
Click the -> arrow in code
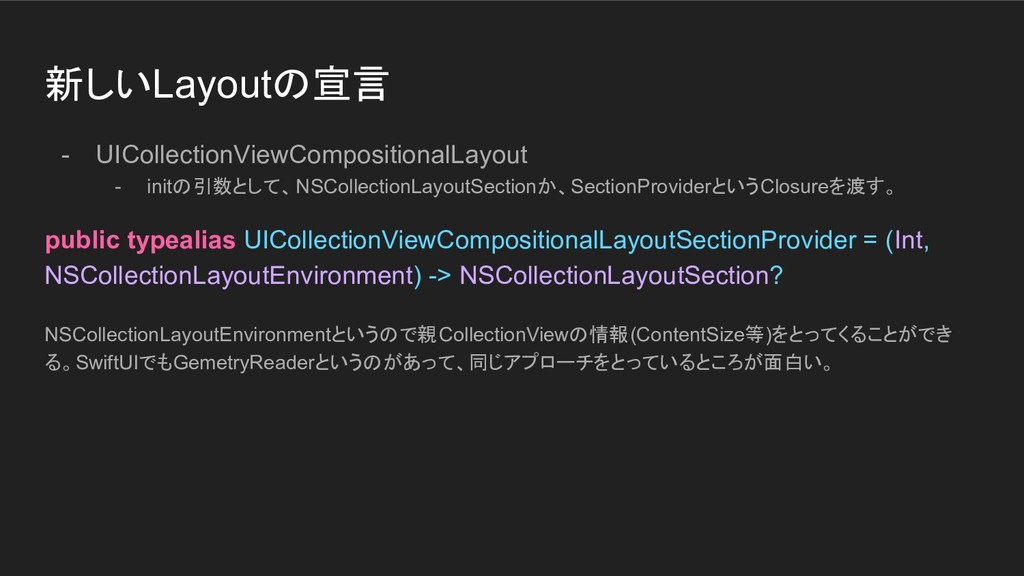440,276
